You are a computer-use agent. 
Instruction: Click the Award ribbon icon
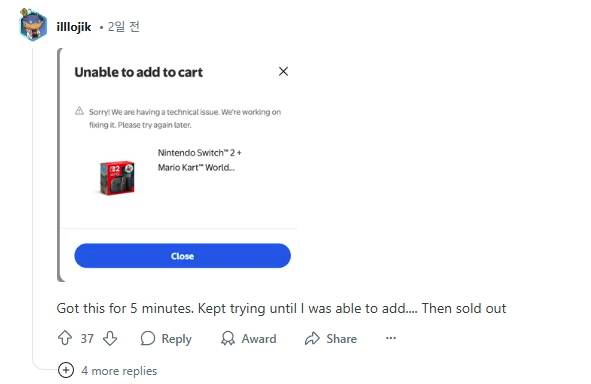click(x=228, y=338)
